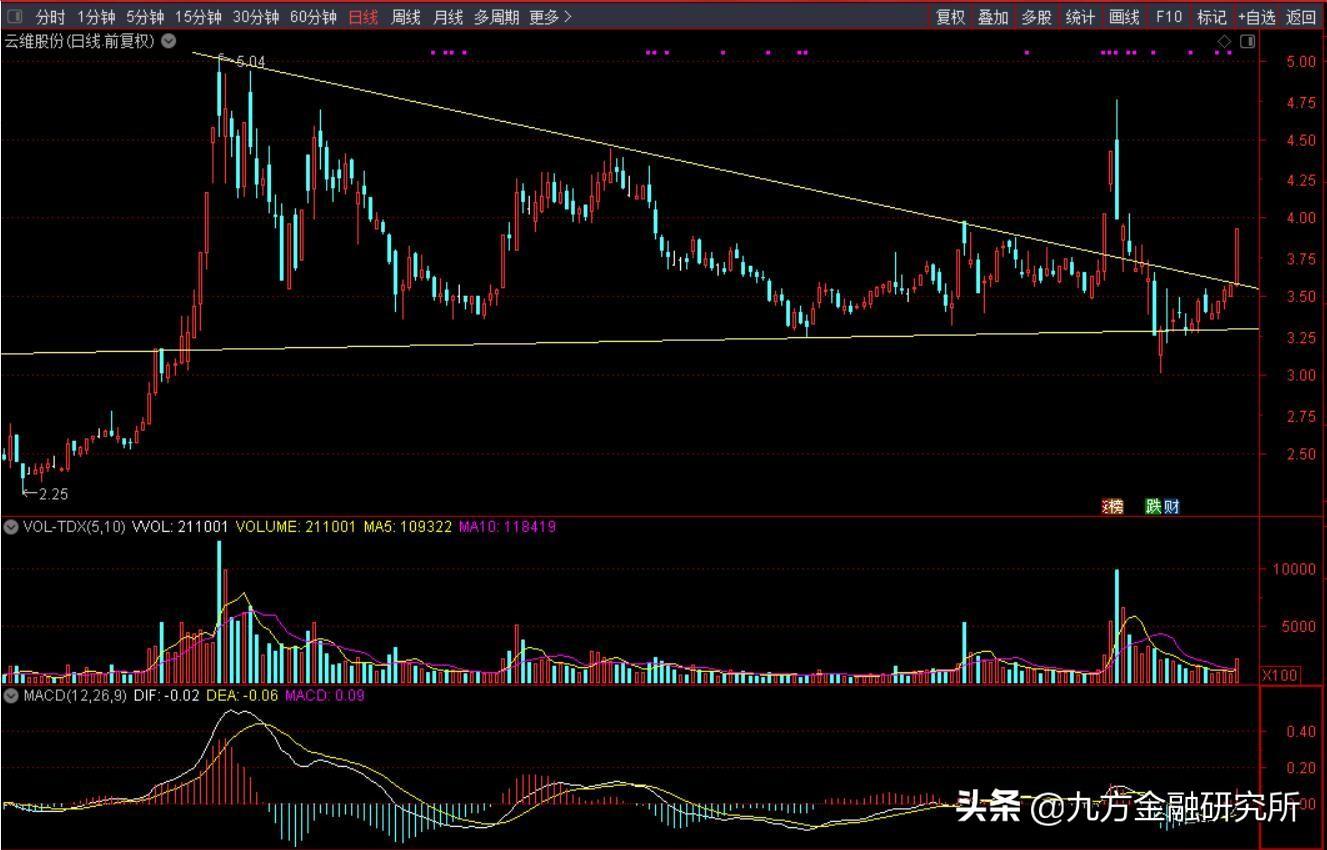Open the 多周期 multi-period view
Screen dimensions: 1327x850
pos(496,17)
